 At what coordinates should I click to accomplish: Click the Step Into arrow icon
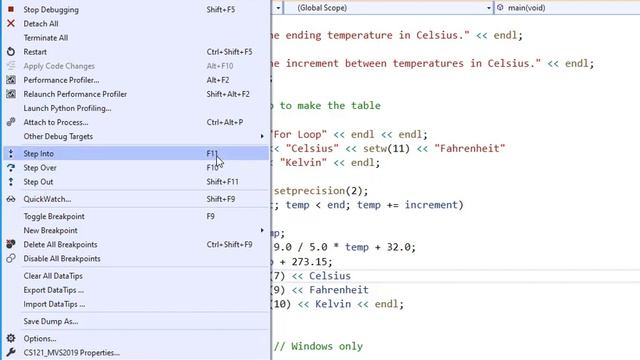coord(11,153)
